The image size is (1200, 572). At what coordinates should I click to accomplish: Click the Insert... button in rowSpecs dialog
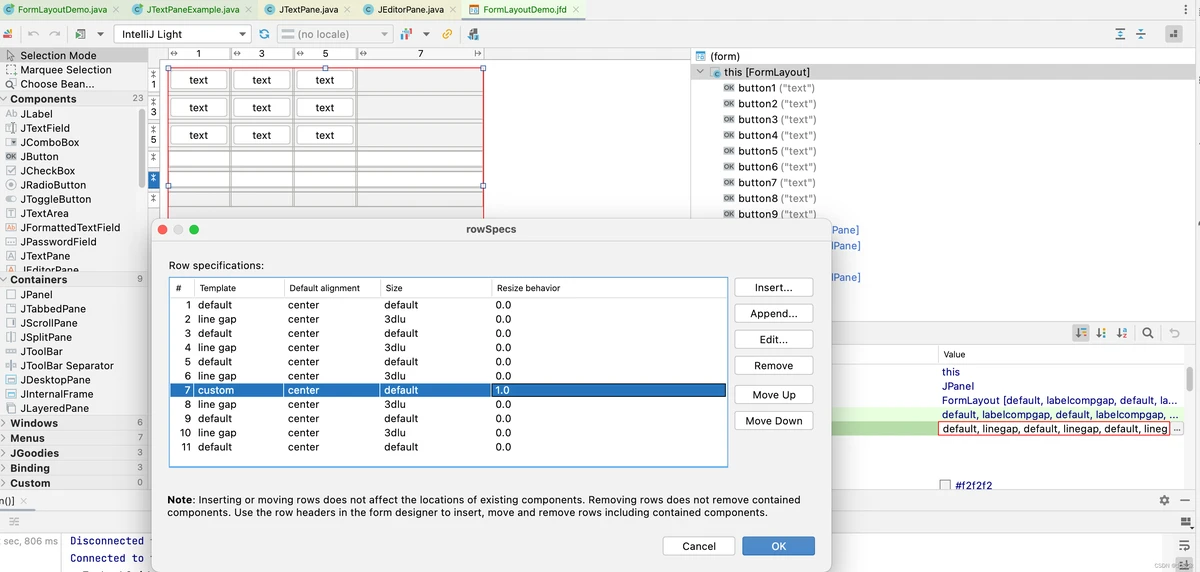773,287
